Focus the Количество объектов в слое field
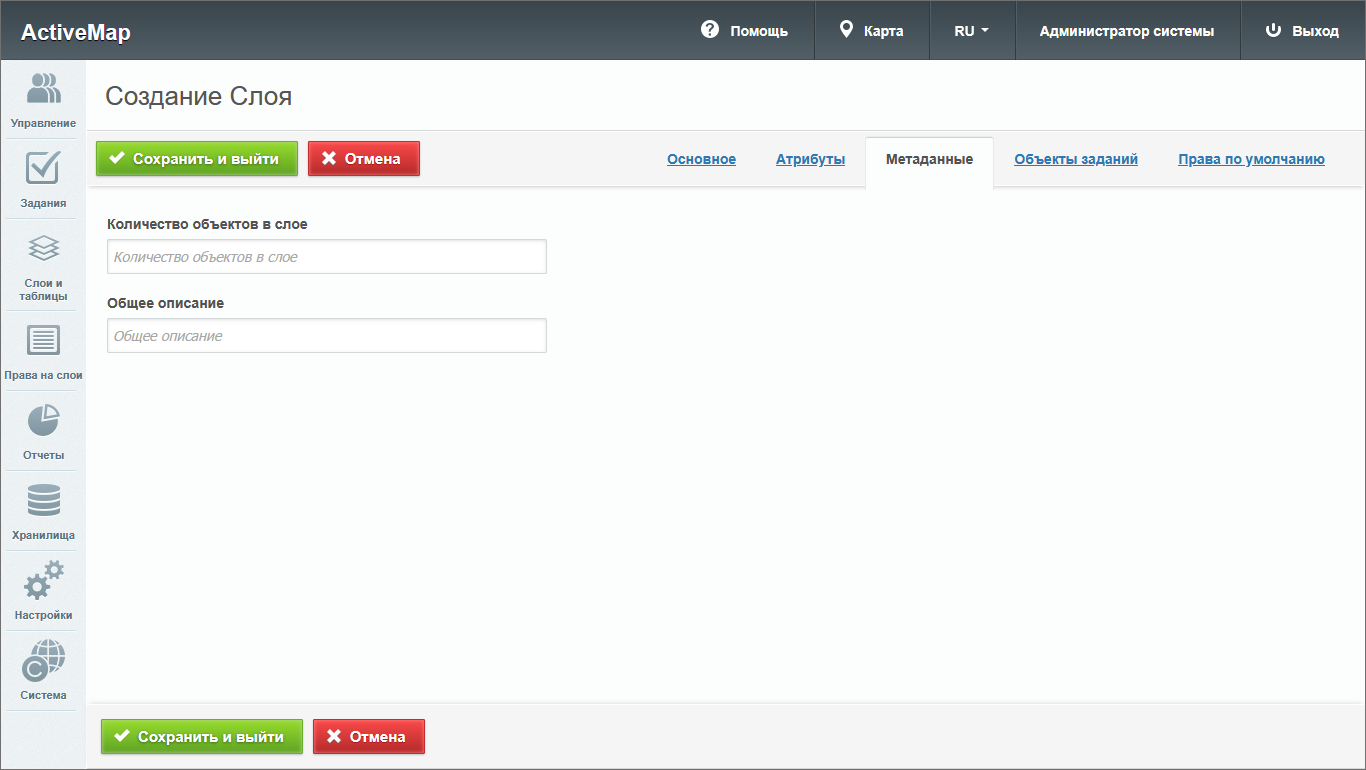1366x770 pixels. click(x=327, y=257)
